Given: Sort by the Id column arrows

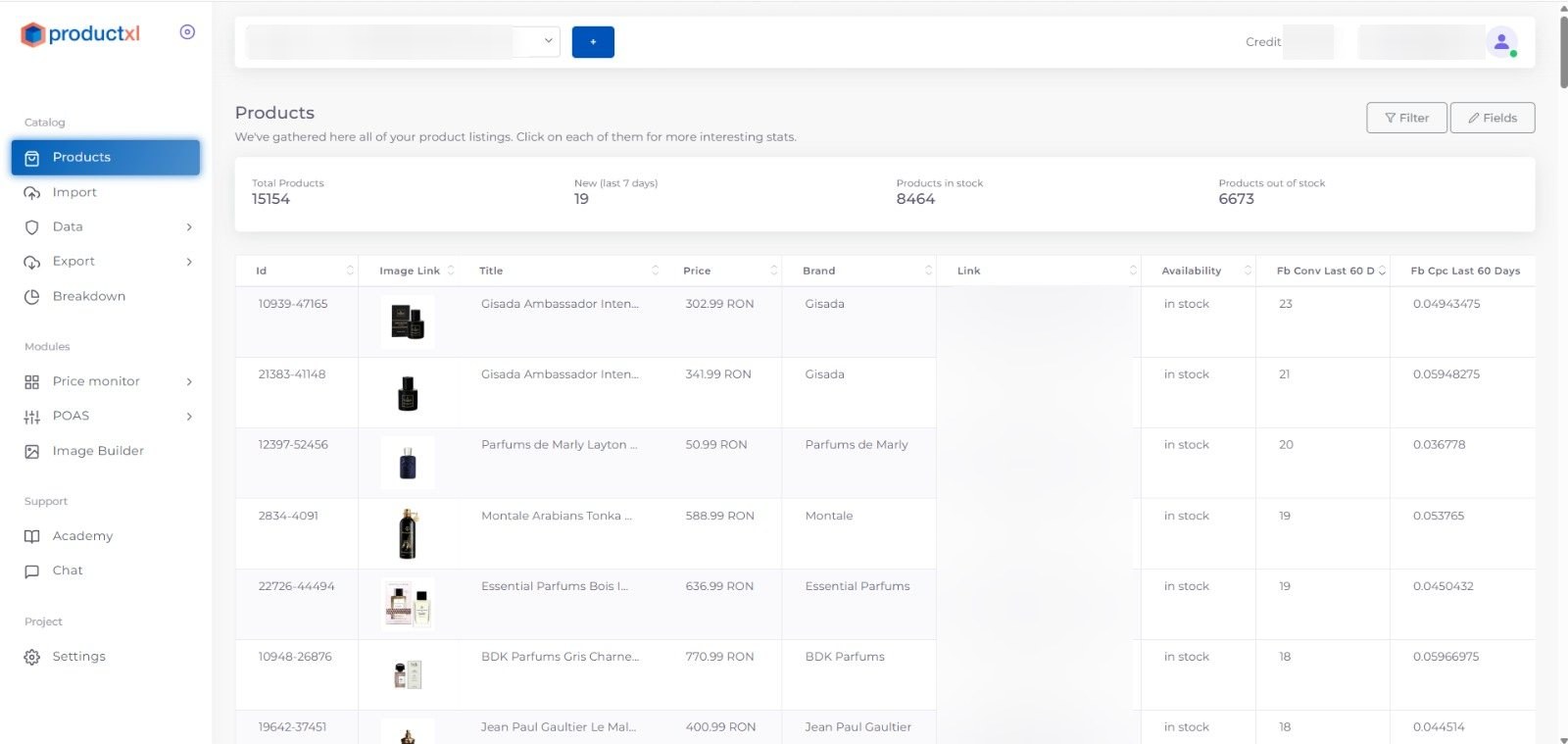Looking at the screenshot, I should (x=350, y=271).
